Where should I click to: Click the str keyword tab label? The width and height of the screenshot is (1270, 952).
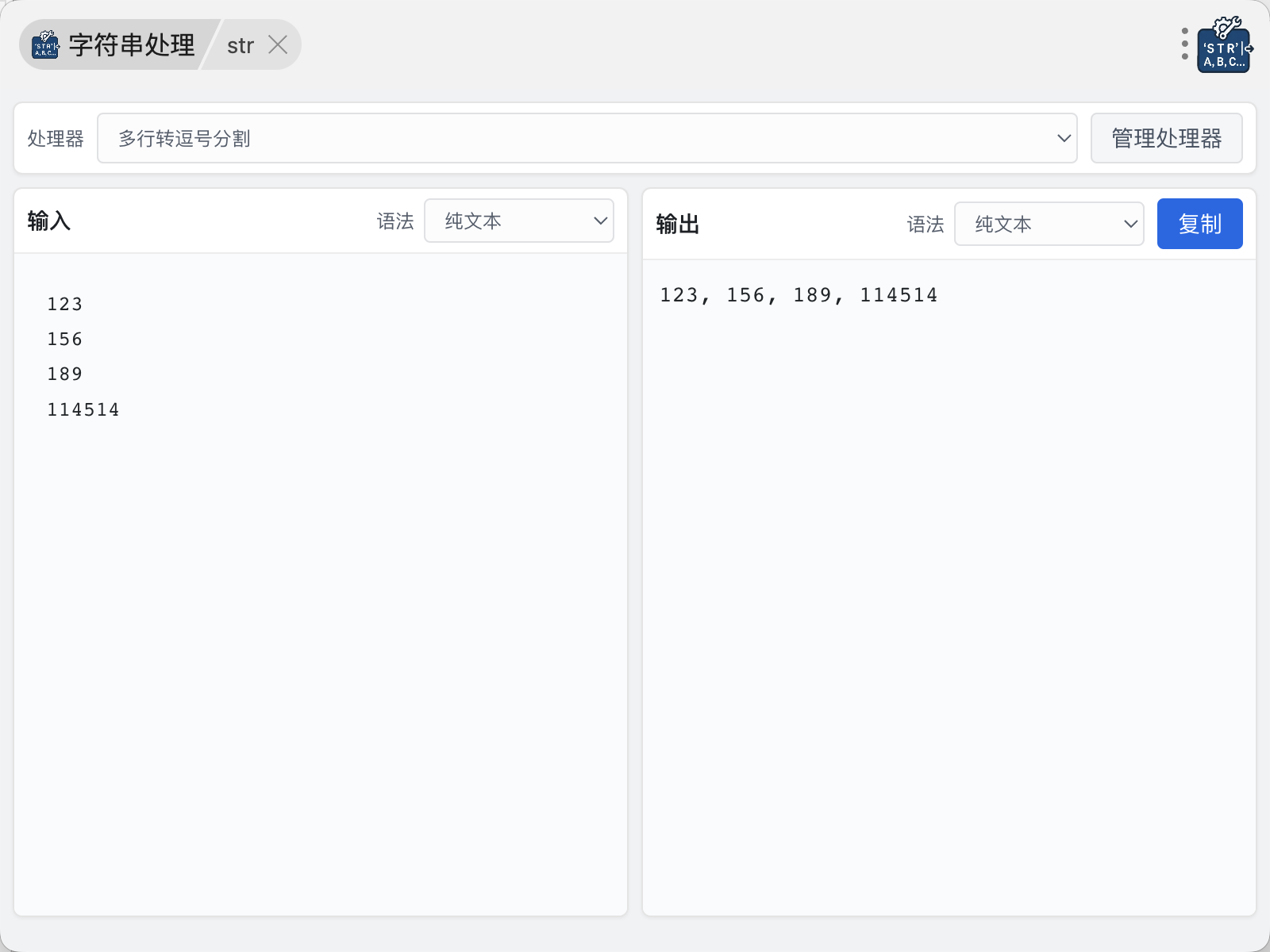coord(240,46)
